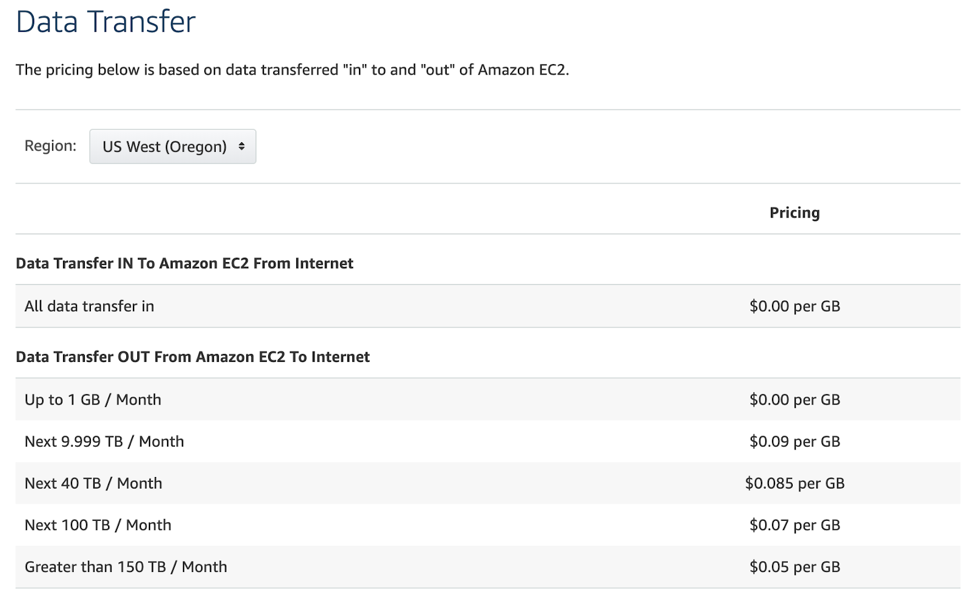Select the Next 100 TB / Month tier
Screen dimensions: 974x600
97,525
